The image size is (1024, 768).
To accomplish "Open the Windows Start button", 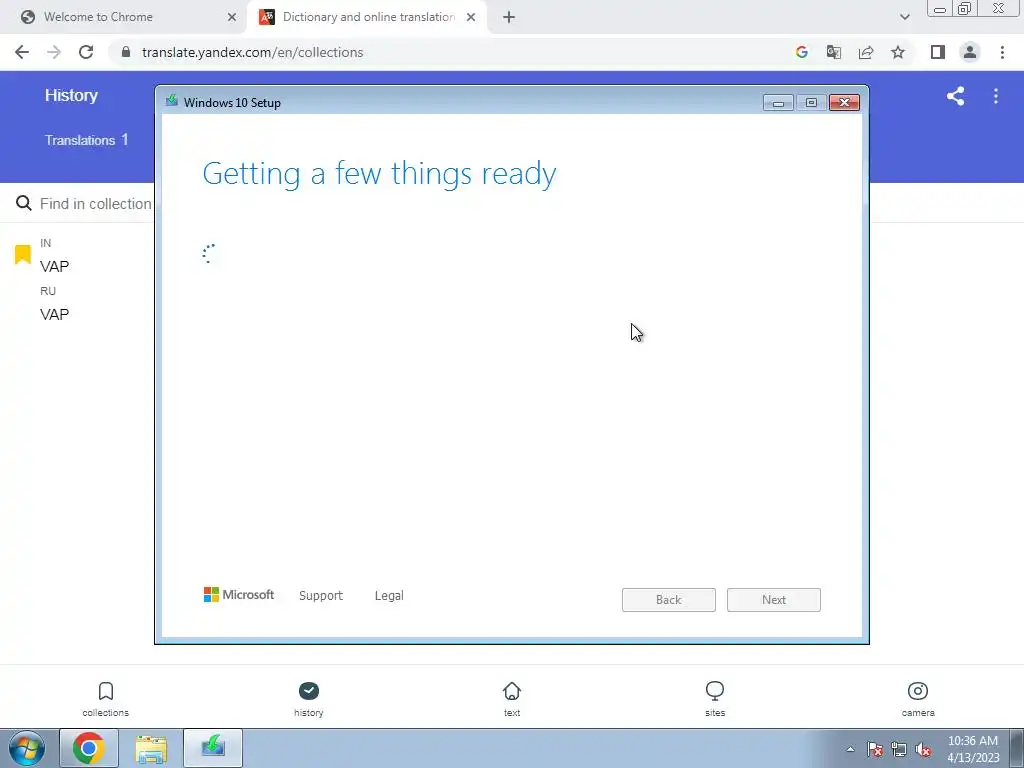I will 27,748.
